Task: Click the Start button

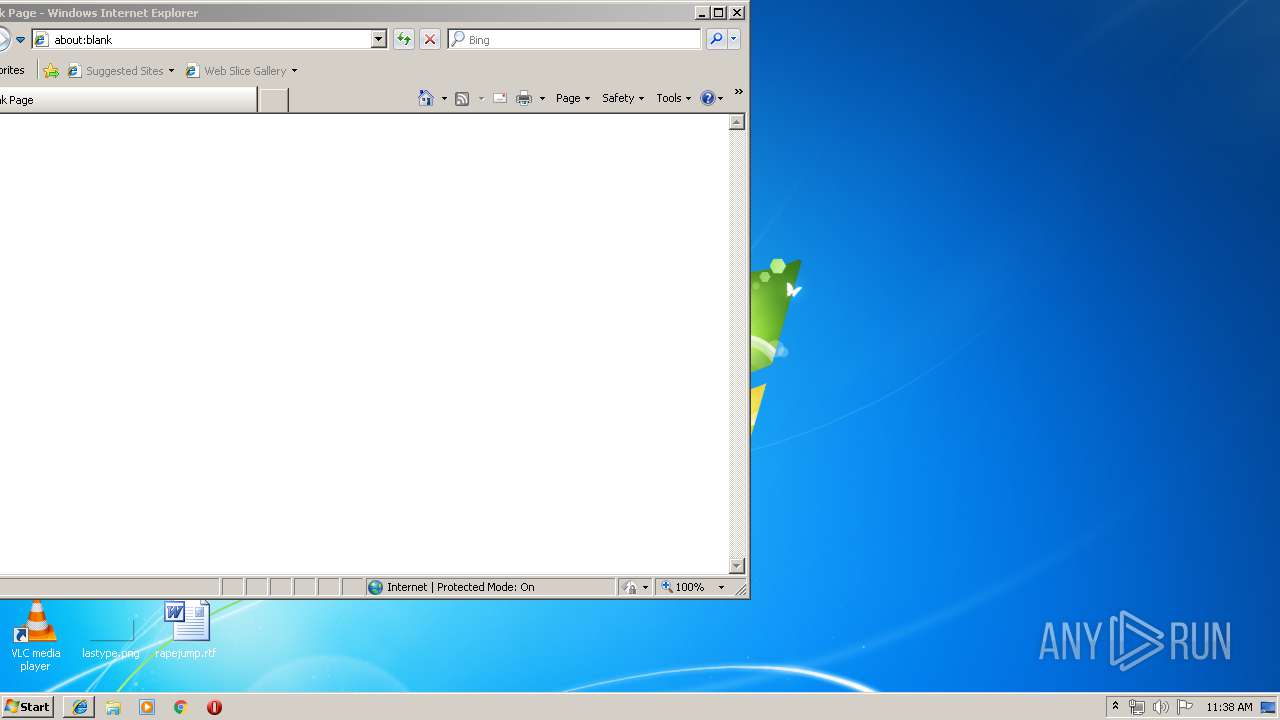Action: (28, 706)
